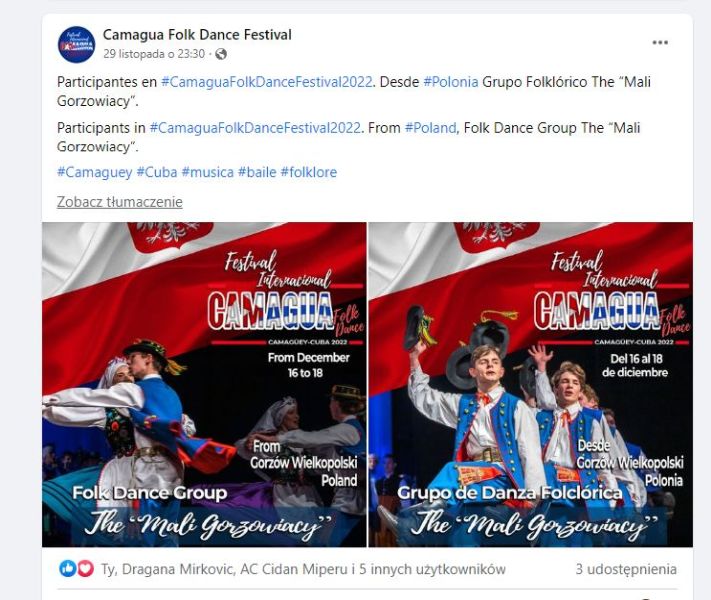
Task: Open the #Camaguey hashtag
Action: pos(94,172)
